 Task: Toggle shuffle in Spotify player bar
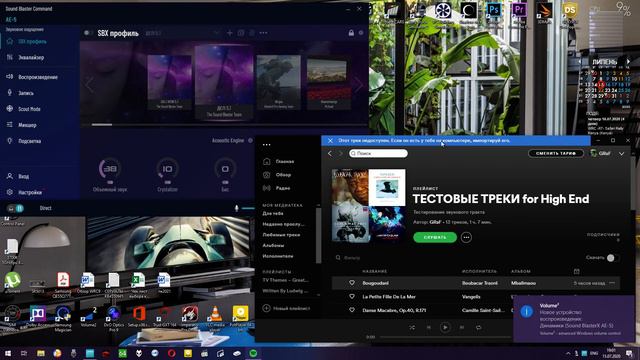pyautogui.click(x=412, y=327)
